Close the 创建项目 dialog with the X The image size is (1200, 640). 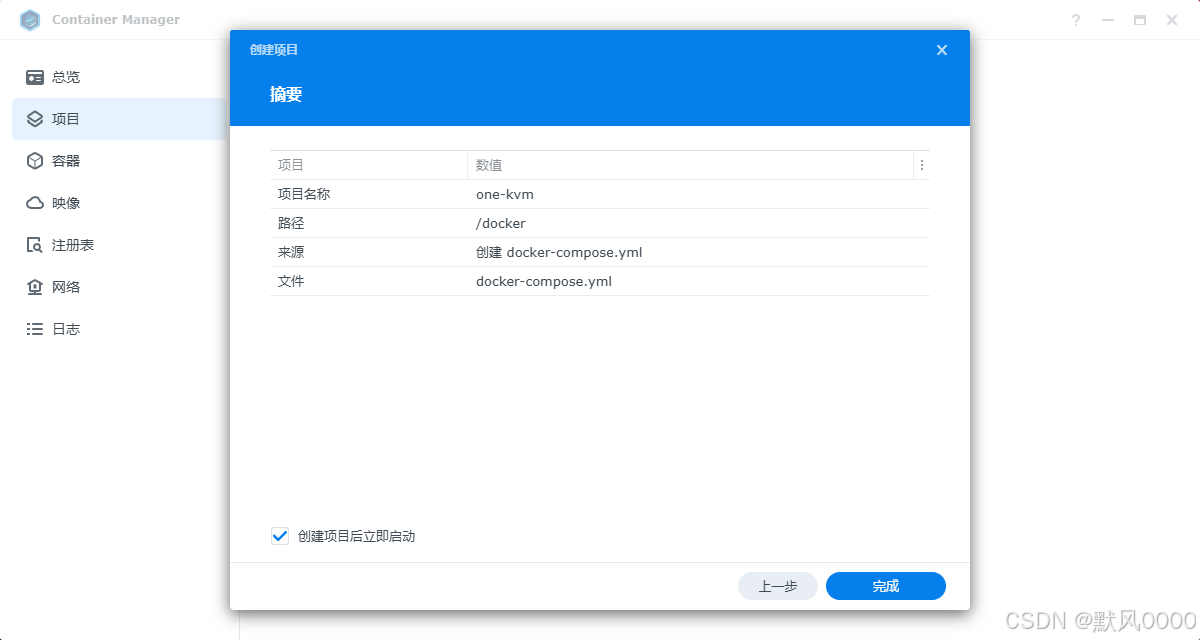tap(941, 49)
